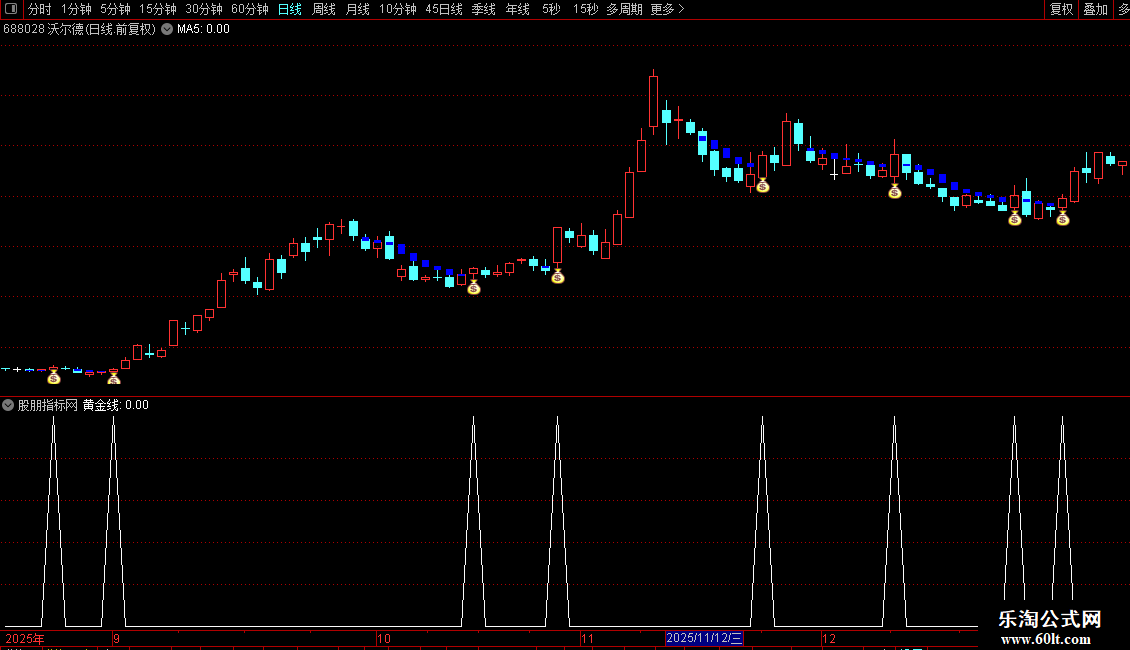The width and height of the screenshot is (1130, 650).
Task: Click stock title 688028 沃尔德
Action: [79, 29]
